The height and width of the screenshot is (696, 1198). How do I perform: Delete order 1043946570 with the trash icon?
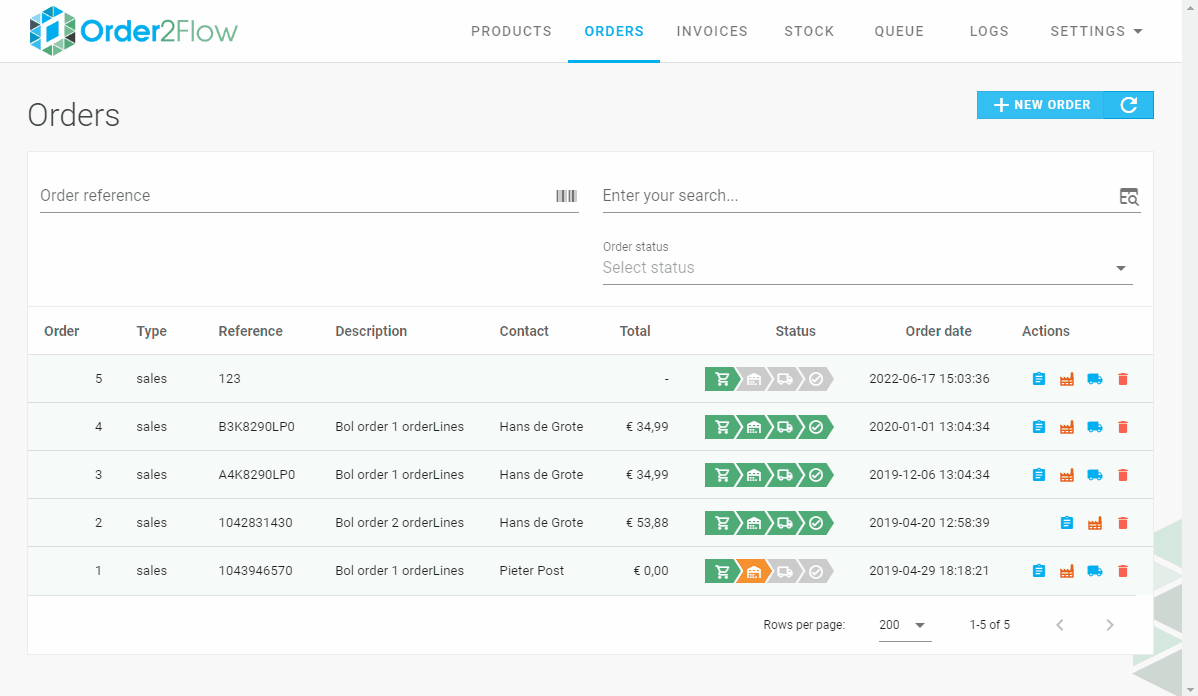pyautogui.click(x=1123, y=571)
